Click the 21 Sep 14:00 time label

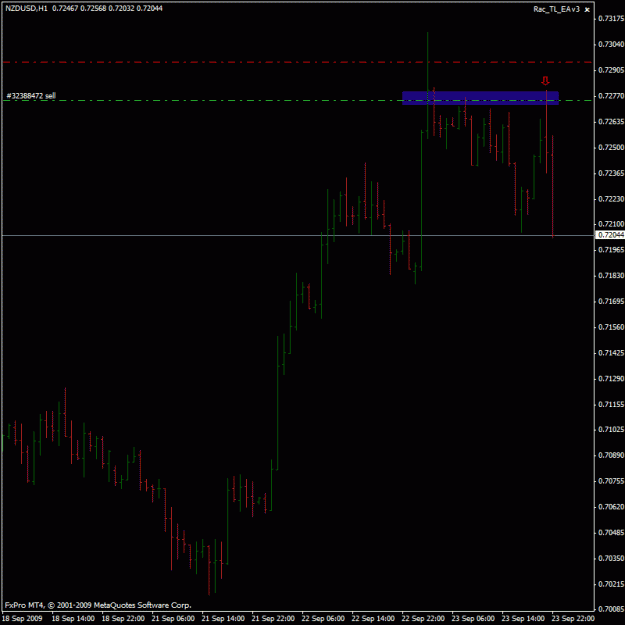point(223,619)
